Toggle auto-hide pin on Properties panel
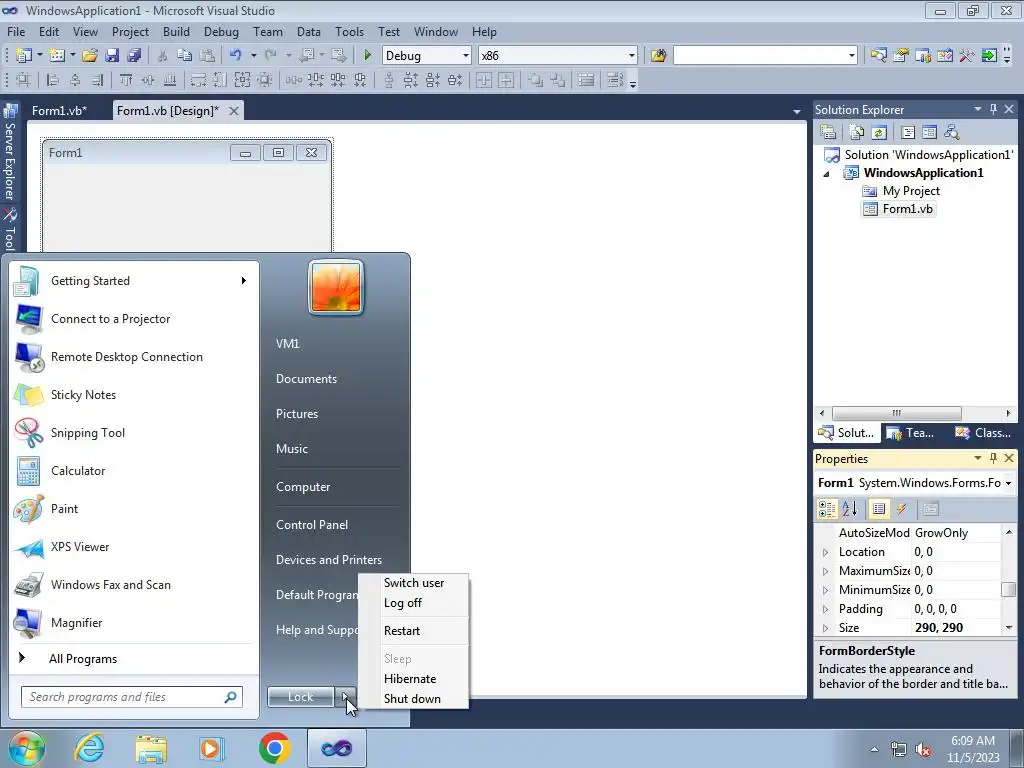The height and width of the screenshot is (768, 1024). (993, 458)
